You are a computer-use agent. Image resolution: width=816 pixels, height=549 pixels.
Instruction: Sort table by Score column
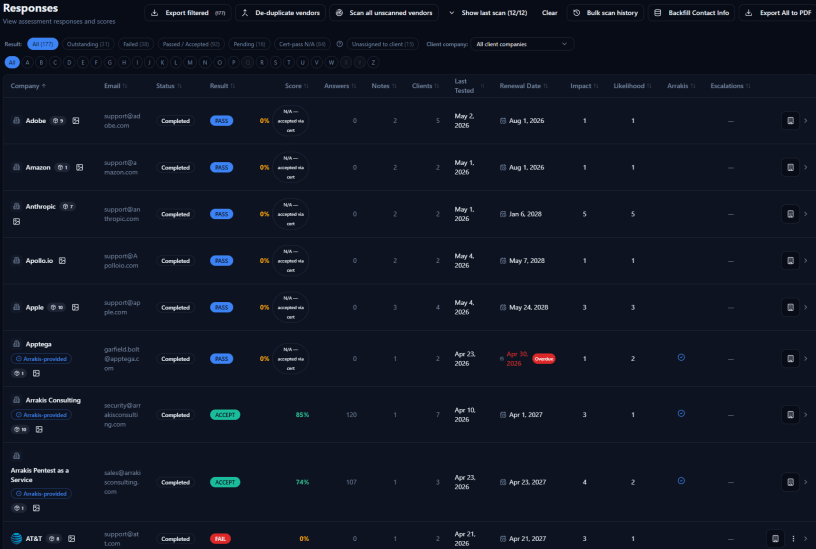pyautogui.click(x=297, y=86)
